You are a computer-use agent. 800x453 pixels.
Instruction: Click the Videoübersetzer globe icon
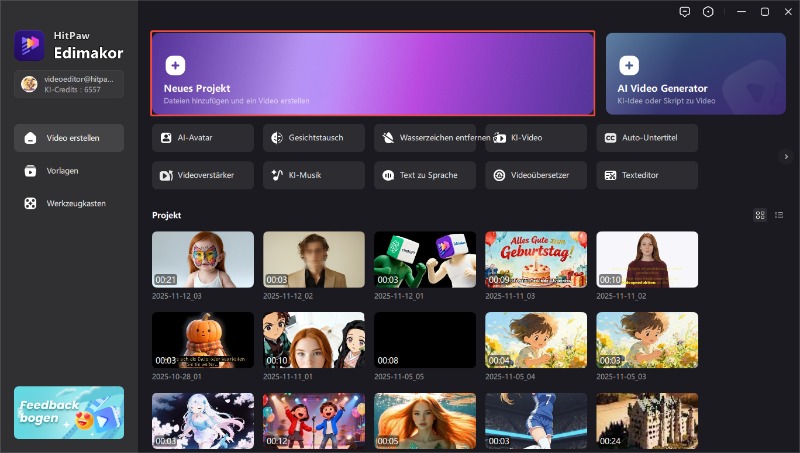499,175
